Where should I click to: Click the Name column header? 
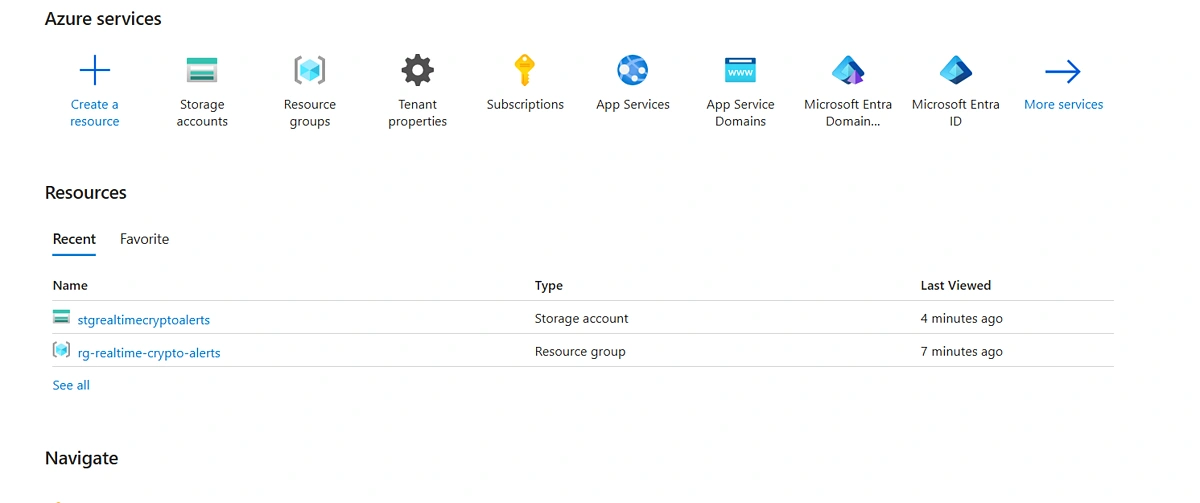[x=70, y=286]
